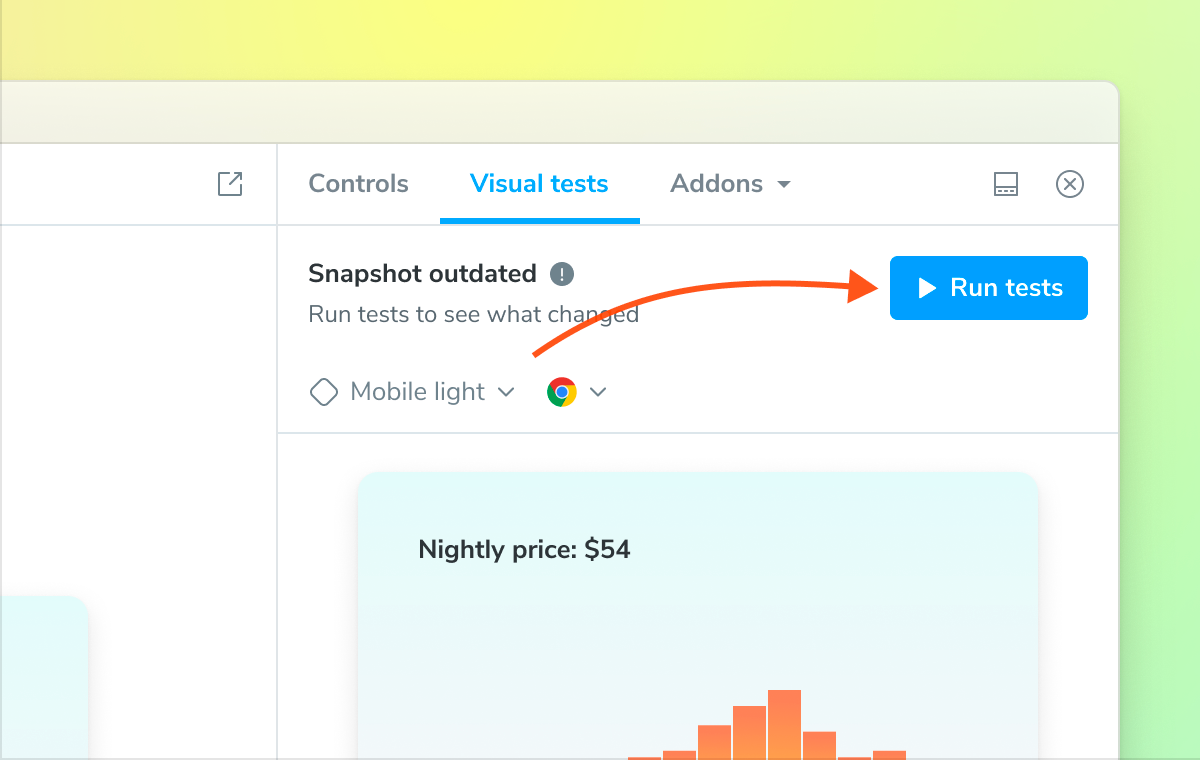Expand the Mobile light viewport dropdown
The width and height of the screenshot is (1200, 760).
[508, 392]
